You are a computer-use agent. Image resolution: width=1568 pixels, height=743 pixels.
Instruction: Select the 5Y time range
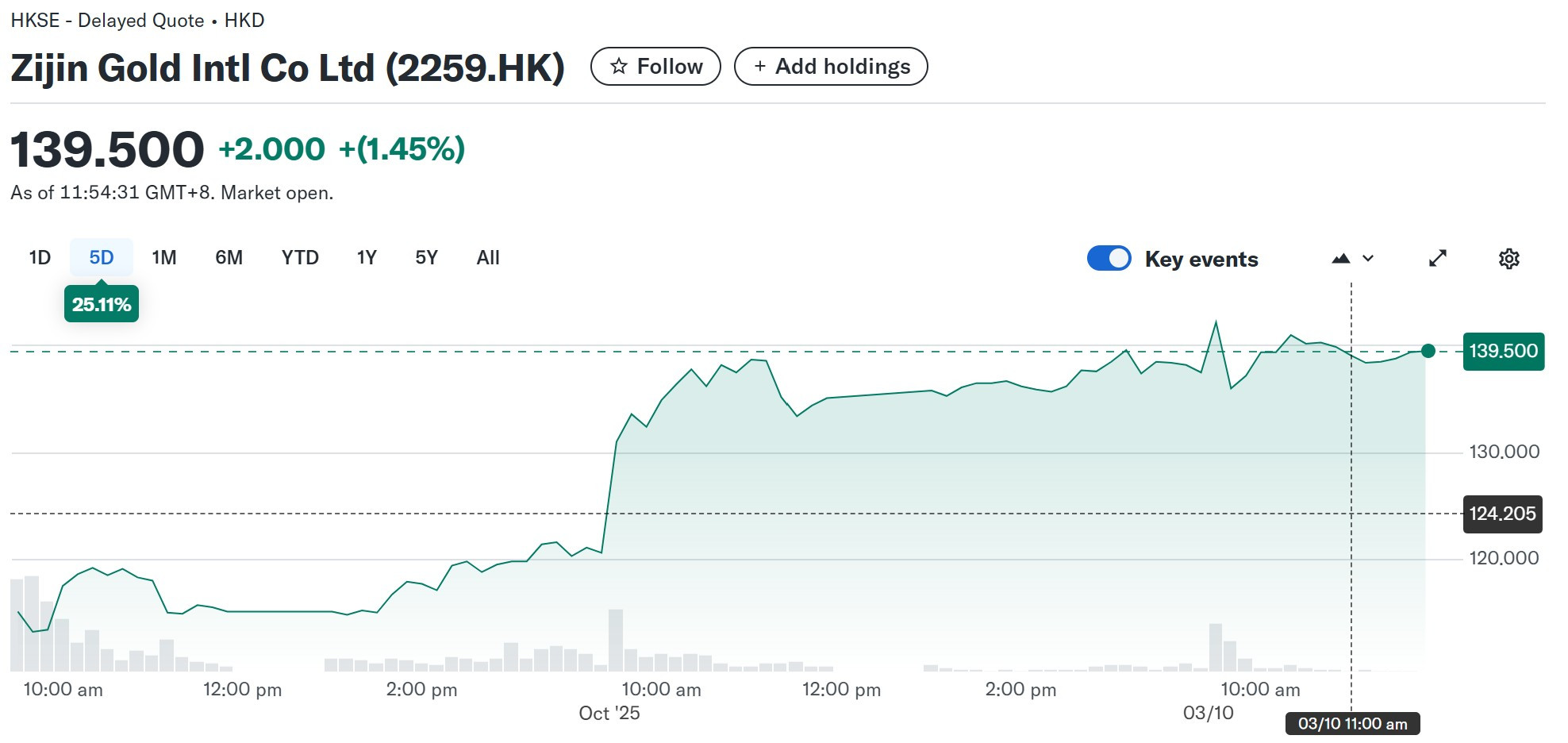pos(427,258)
